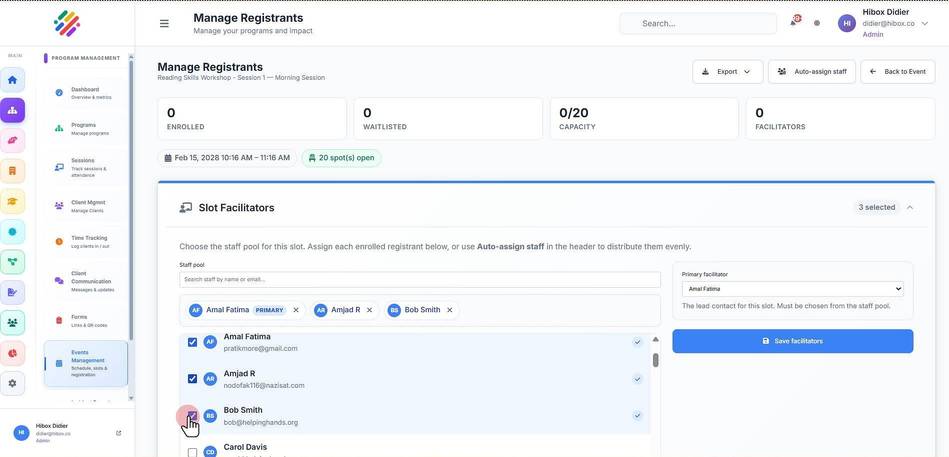
Task: Open the home icon in main rail
Action: tap(12, 80)
